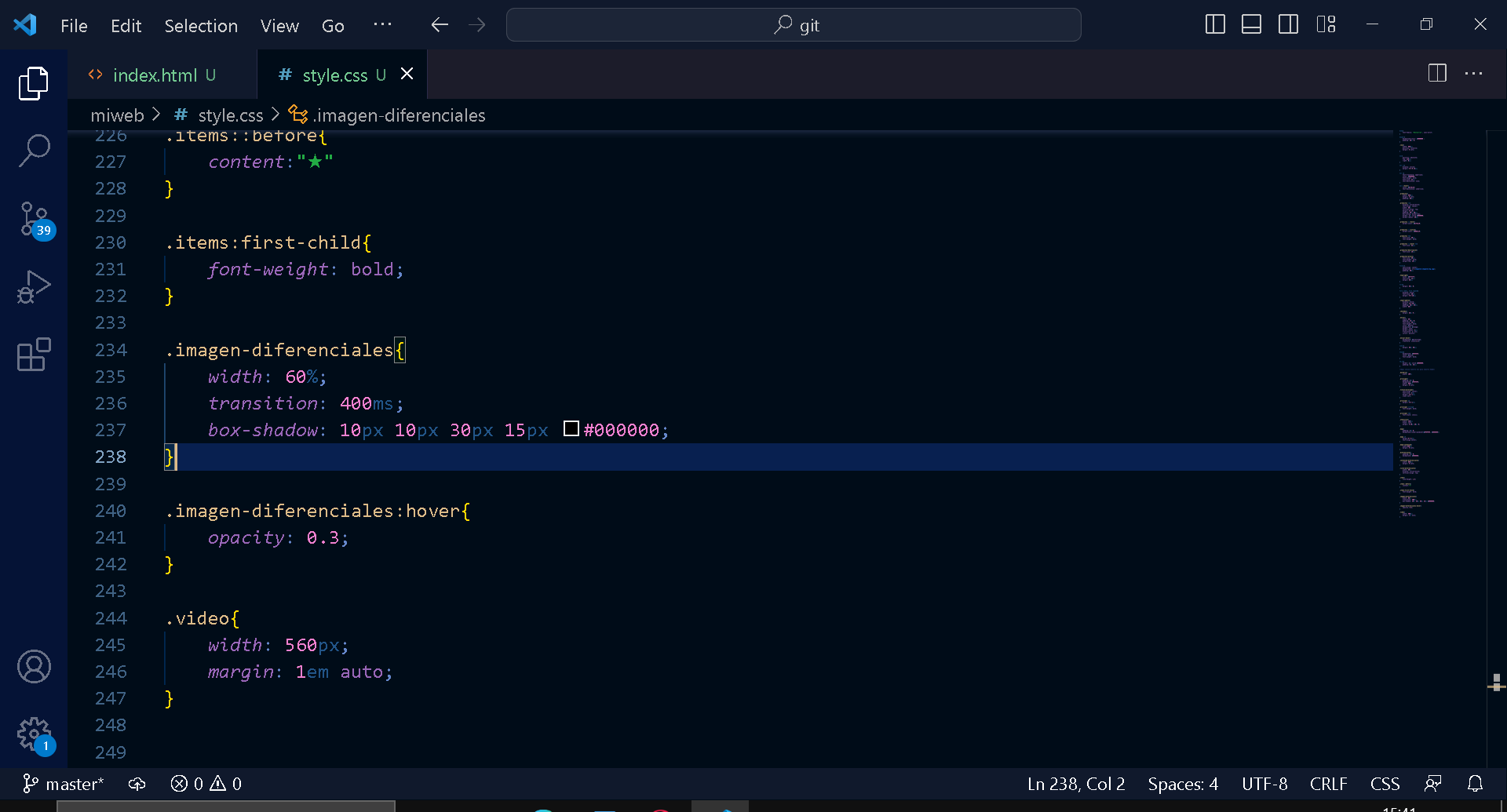Toggle the secondary side bar
1507x812 pixels.
point(1289,25)
